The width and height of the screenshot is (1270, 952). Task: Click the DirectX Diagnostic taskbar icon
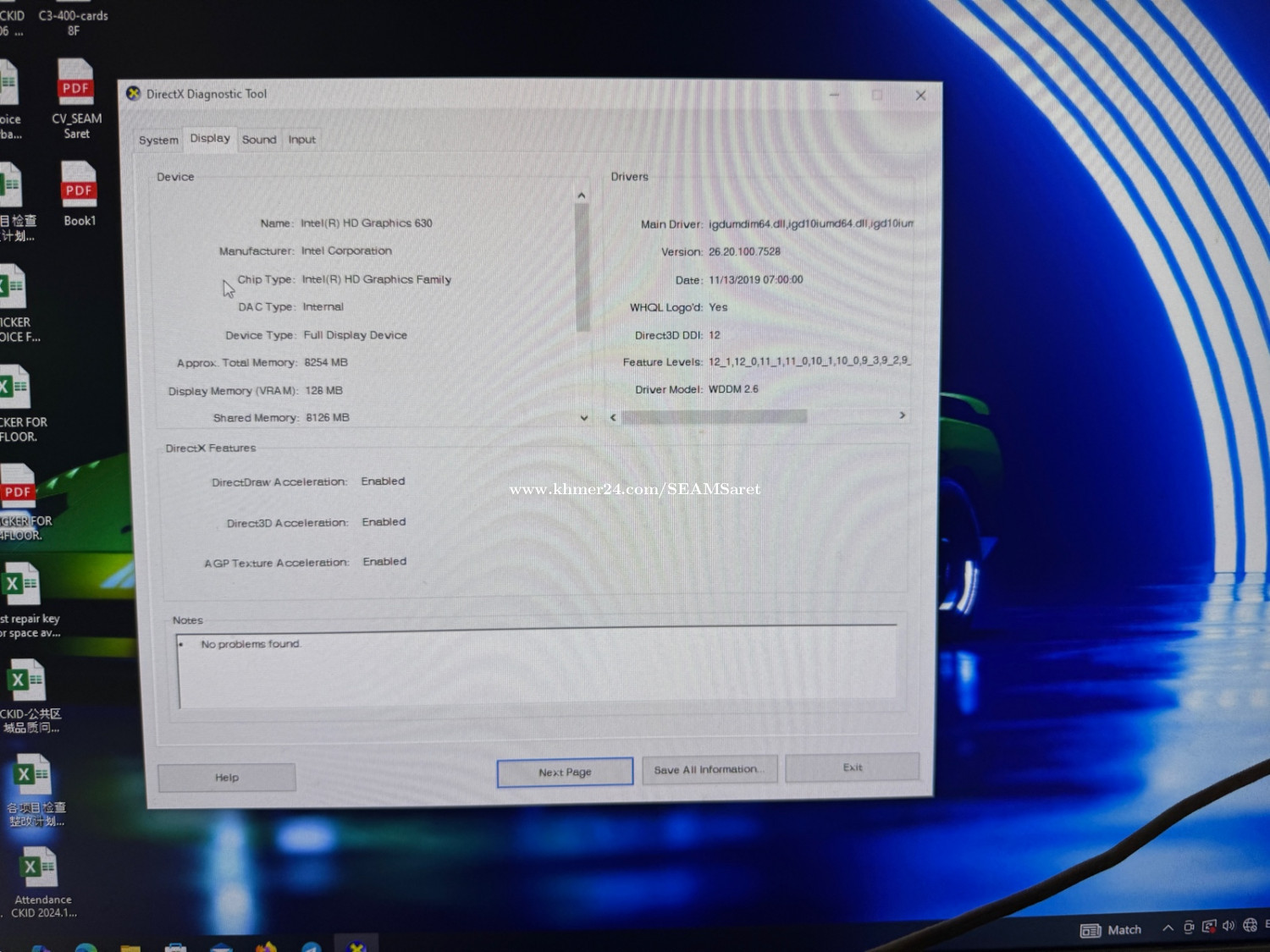(x=356, y=944)
